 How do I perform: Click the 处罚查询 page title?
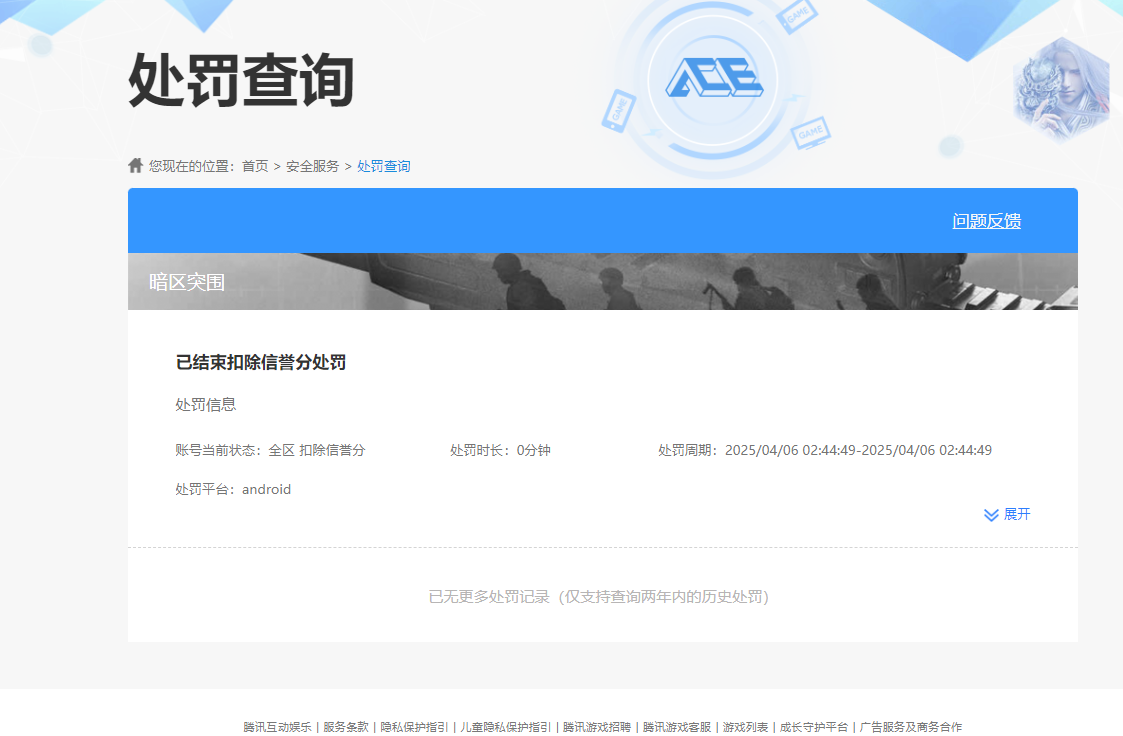241,80
